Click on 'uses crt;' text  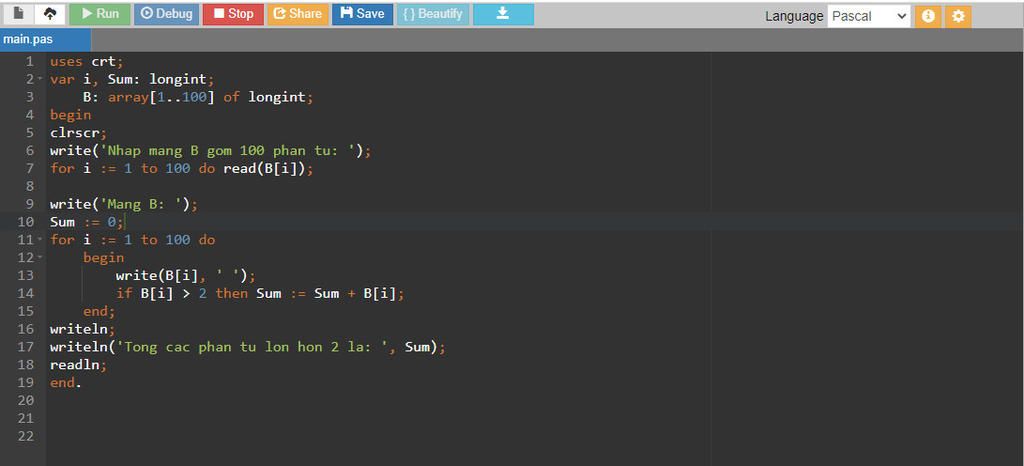pos(86,61)
